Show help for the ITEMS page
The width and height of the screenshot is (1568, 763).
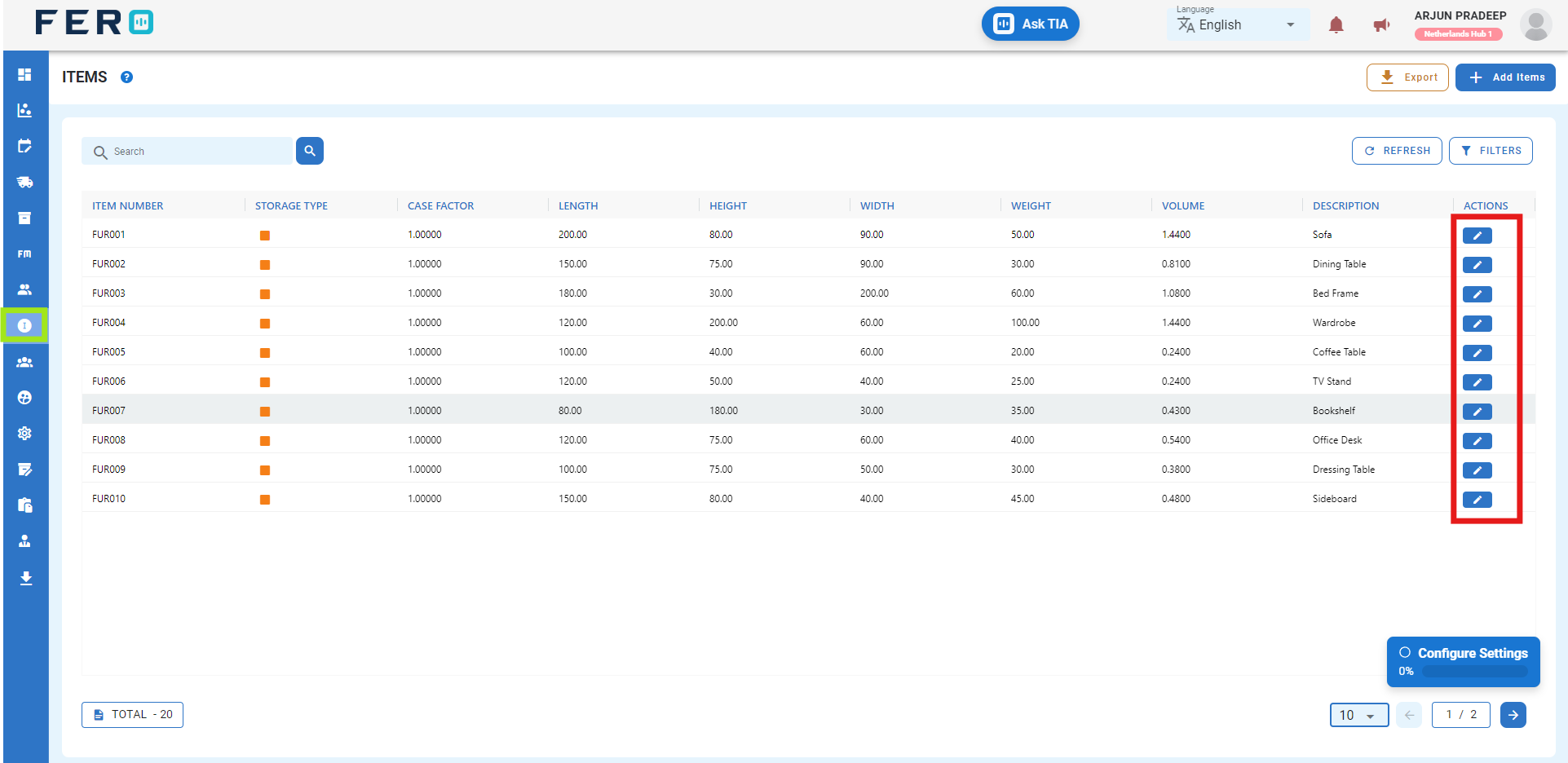tap(126, 77)
